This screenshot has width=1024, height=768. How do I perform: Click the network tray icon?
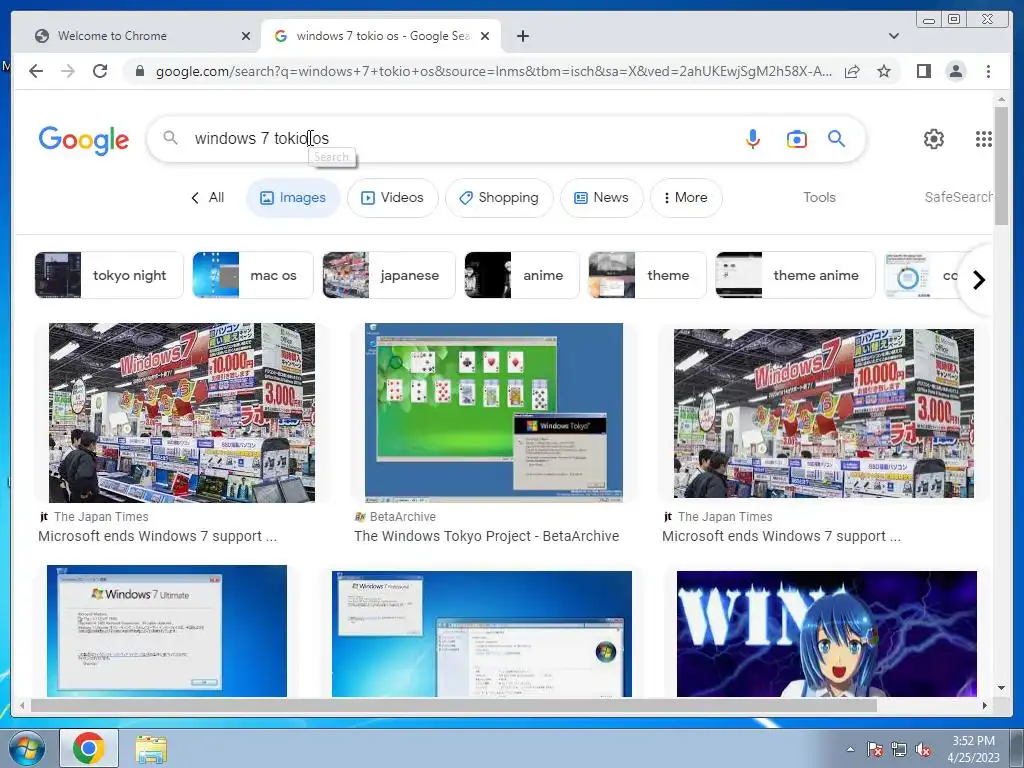point(899,749)
